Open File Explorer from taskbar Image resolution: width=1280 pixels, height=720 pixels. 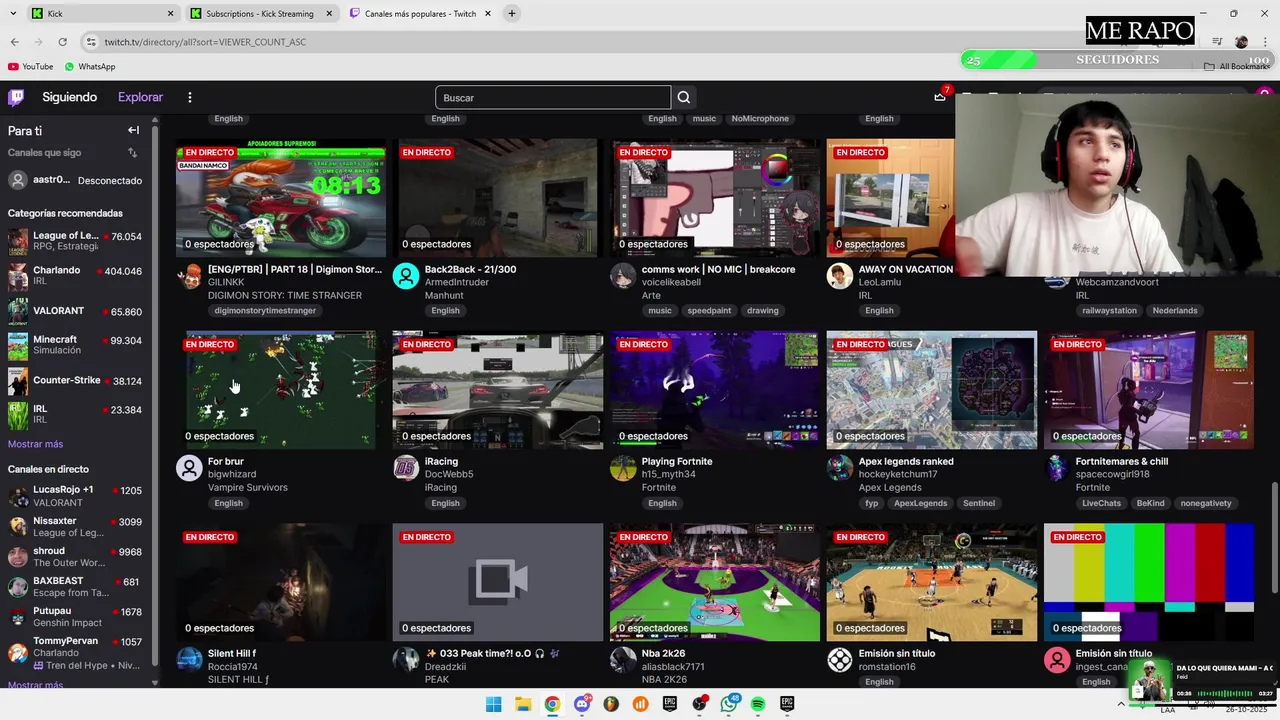click(x=523, y=704)
